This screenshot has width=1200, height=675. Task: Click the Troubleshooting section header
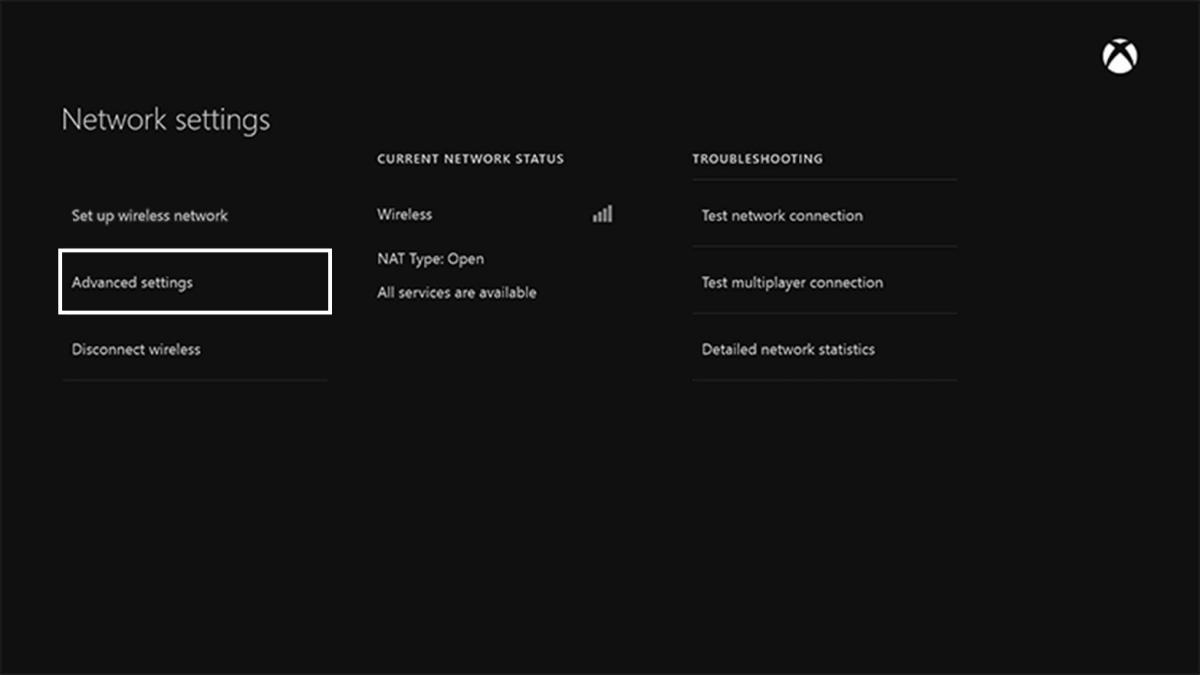pyautogui.click(x=758, y=159)
